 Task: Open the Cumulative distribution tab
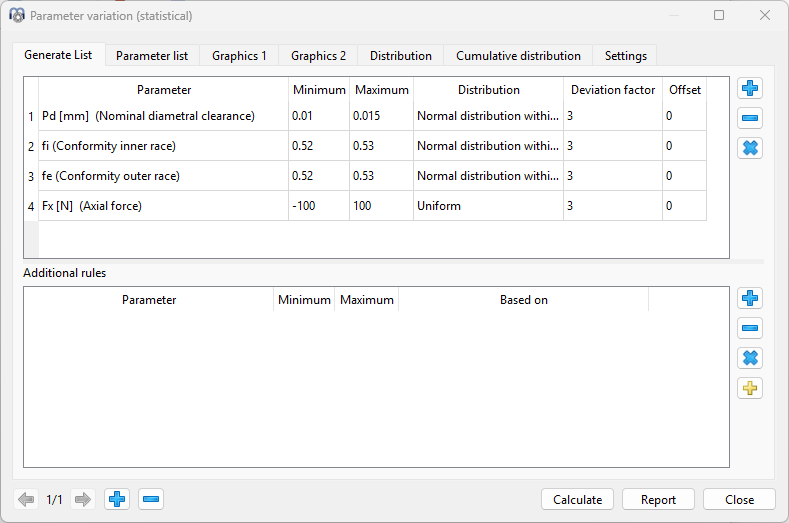(x=518, y=56)
